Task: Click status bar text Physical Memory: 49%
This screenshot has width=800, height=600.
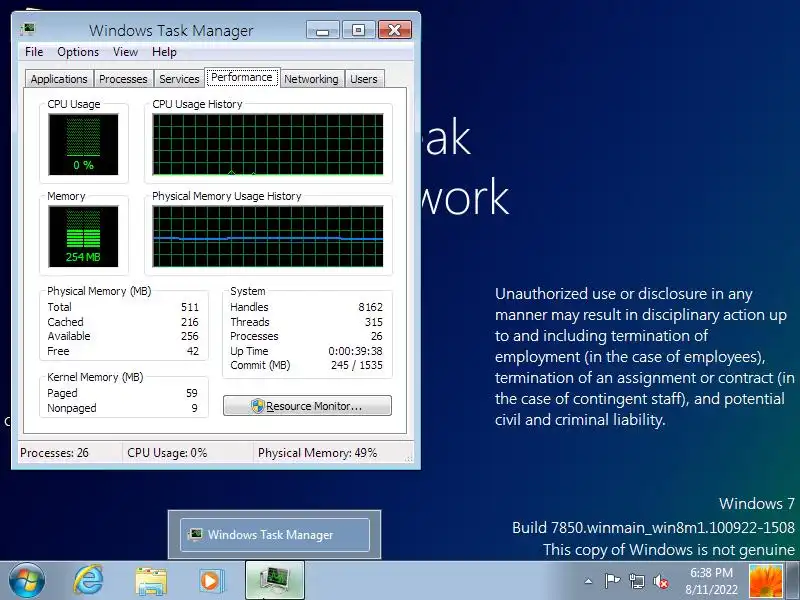Action: [317, 453]
